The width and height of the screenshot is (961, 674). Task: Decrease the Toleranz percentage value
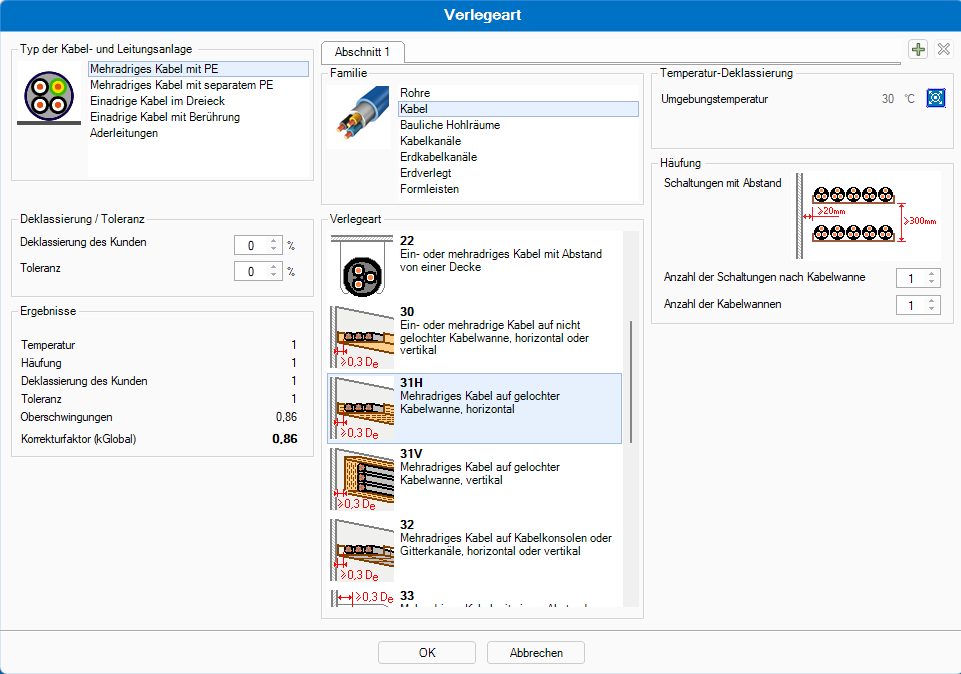coord(273,276)
